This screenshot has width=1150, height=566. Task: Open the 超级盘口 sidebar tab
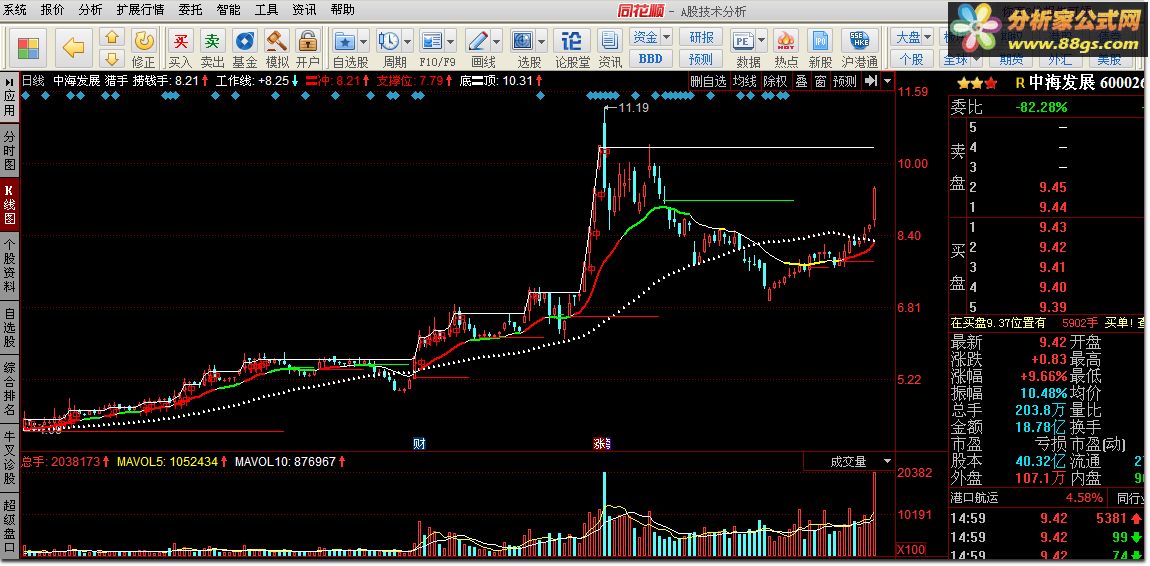click(x=10, y=525)
